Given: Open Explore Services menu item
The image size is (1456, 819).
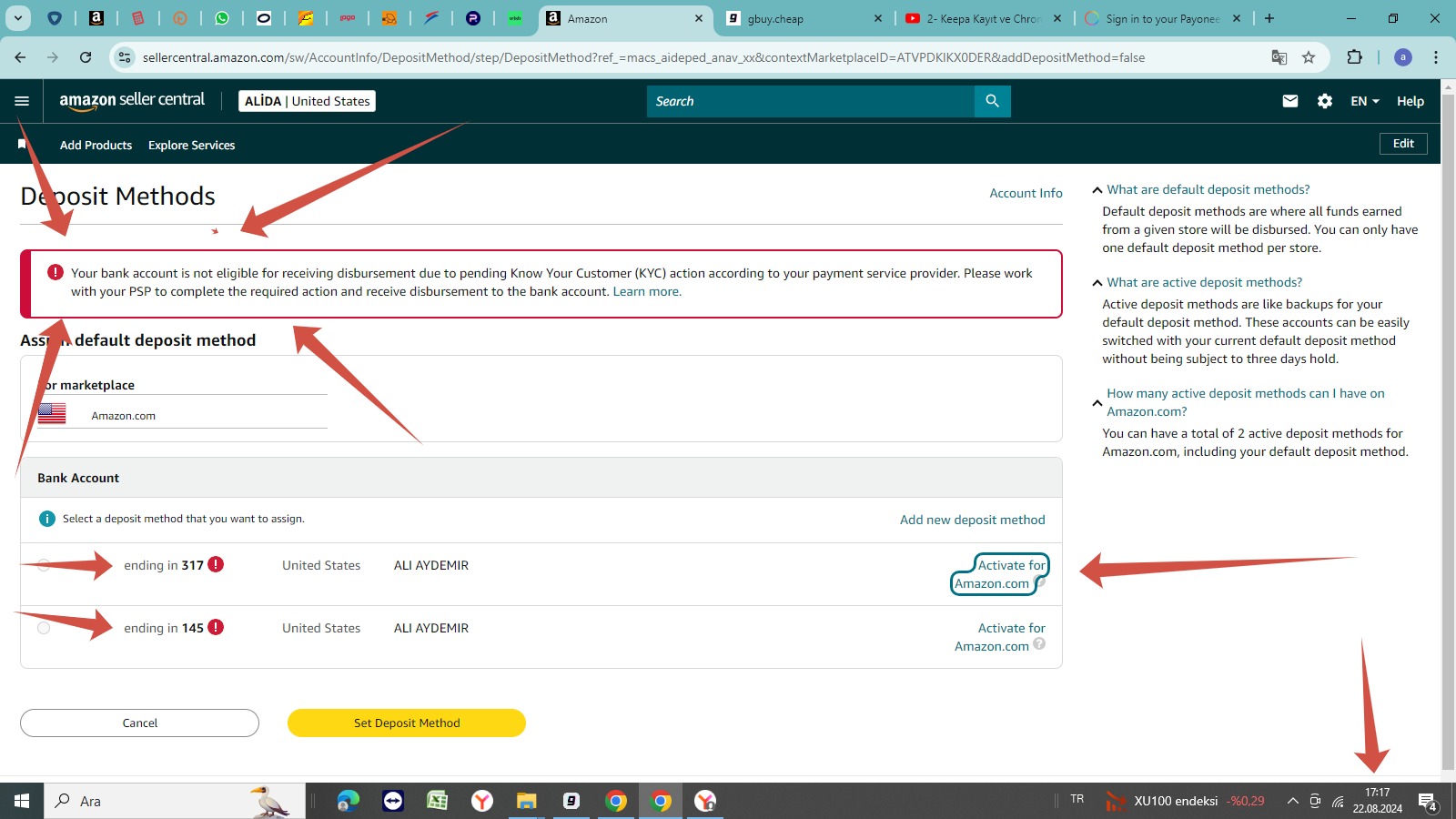Looking at the screenshot, I should point(191,145).
